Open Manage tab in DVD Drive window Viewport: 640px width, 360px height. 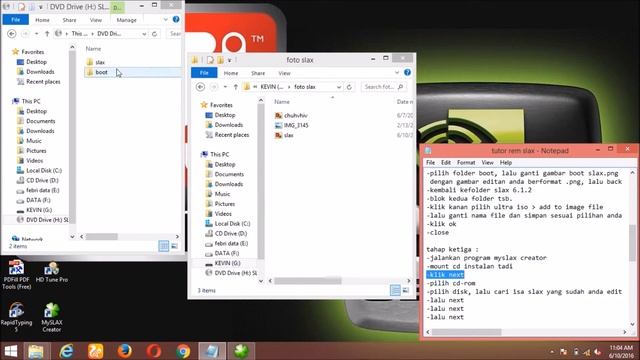[x=127, y=20]
